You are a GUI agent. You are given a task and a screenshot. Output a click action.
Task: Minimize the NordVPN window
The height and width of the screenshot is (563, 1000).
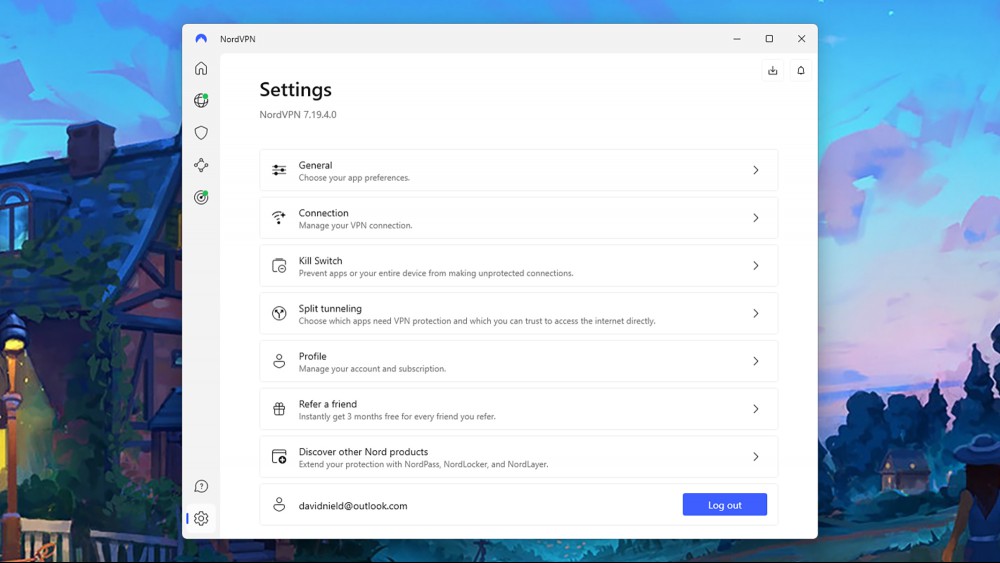click(x=737, y=39)
